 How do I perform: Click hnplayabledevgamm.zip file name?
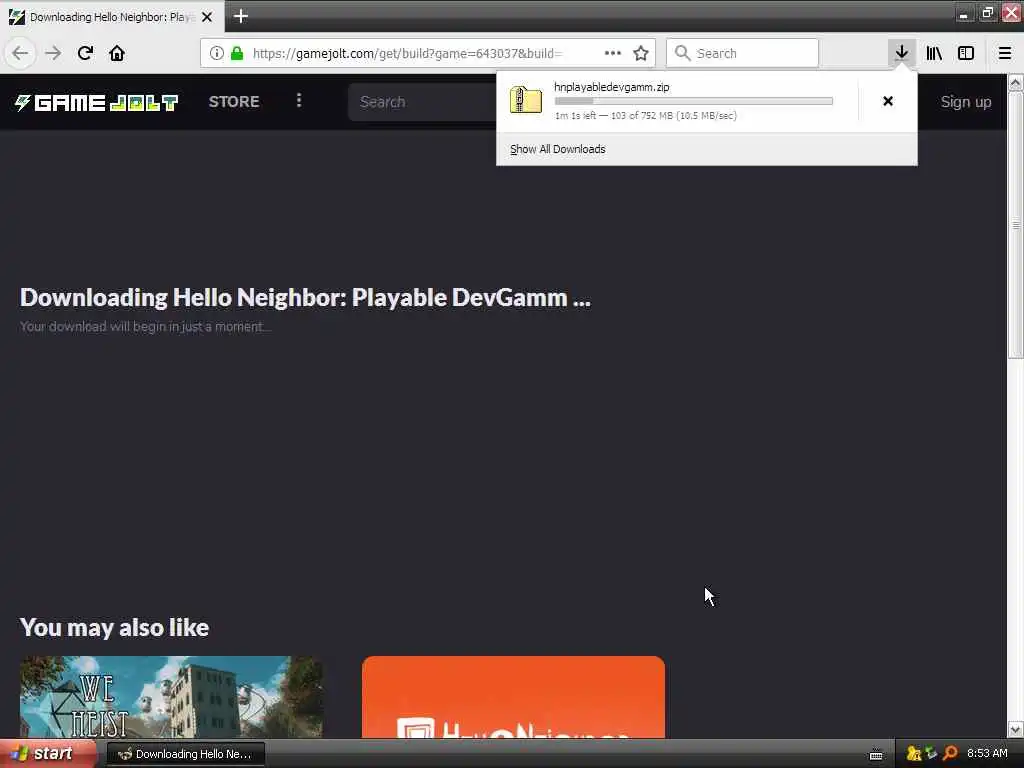tap(611, 87)
